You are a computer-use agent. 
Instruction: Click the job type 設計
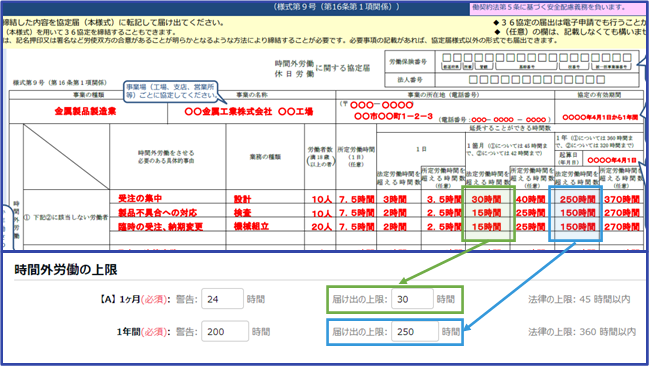click(242, 199)
